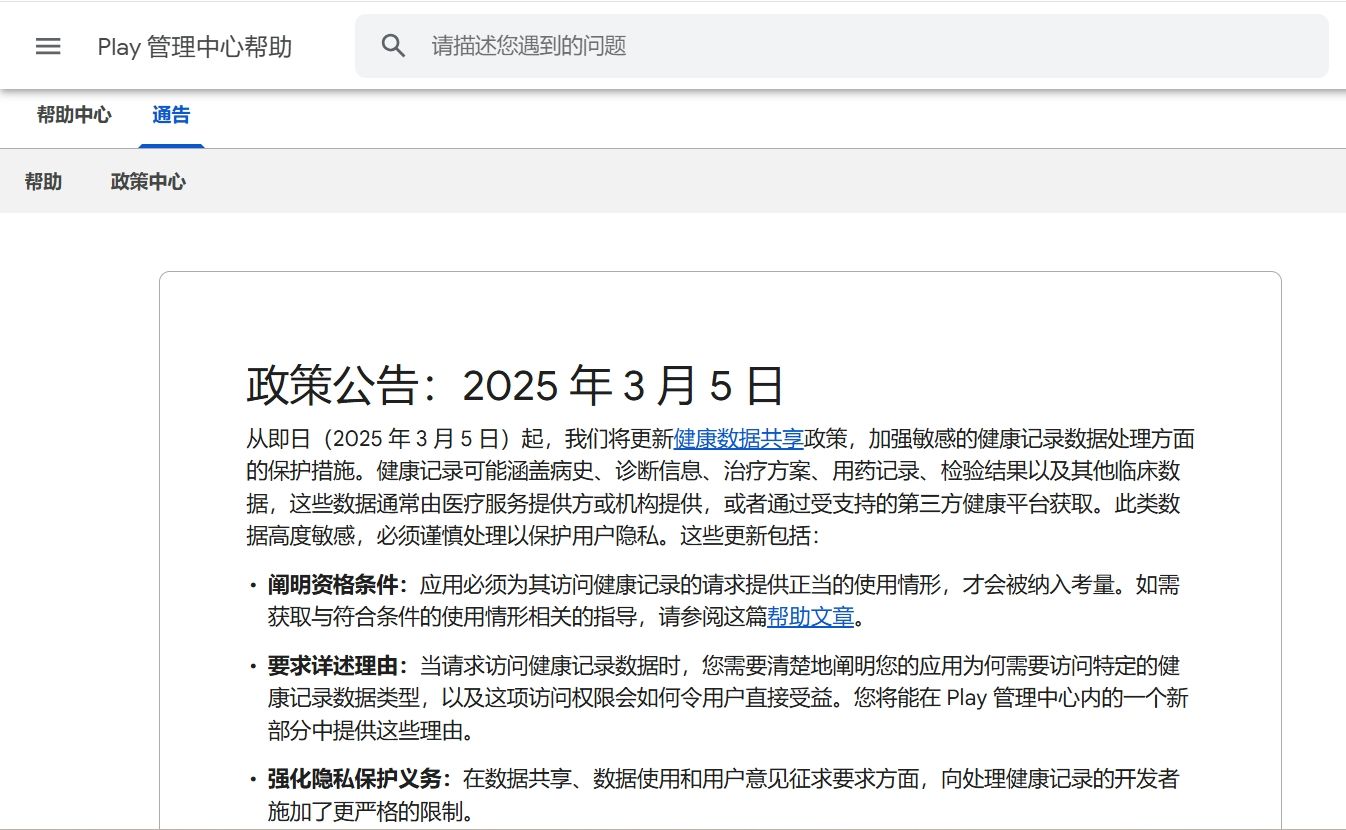The width and height of the screenshot is (1346, 830).
Task: Click the bold text '要求详述理由'
Action: [332, 666]
